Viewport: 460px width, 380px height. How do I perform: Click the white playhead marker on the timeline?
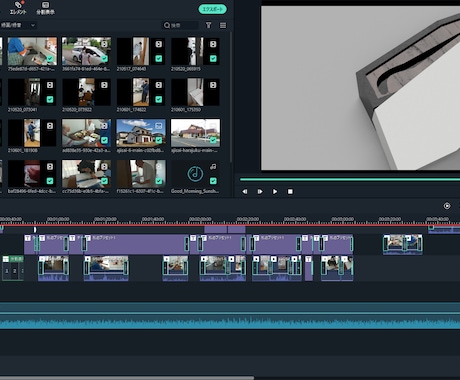coord(35,229)
